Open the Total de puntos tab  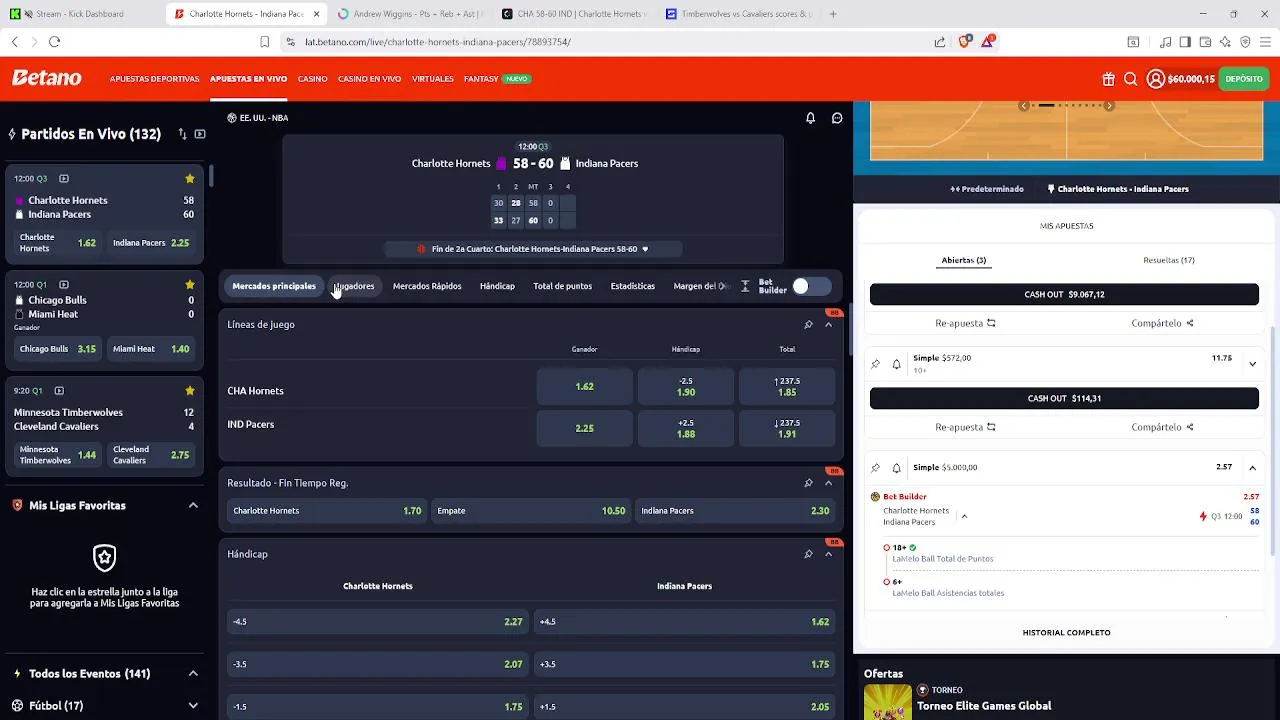(563, 286)
